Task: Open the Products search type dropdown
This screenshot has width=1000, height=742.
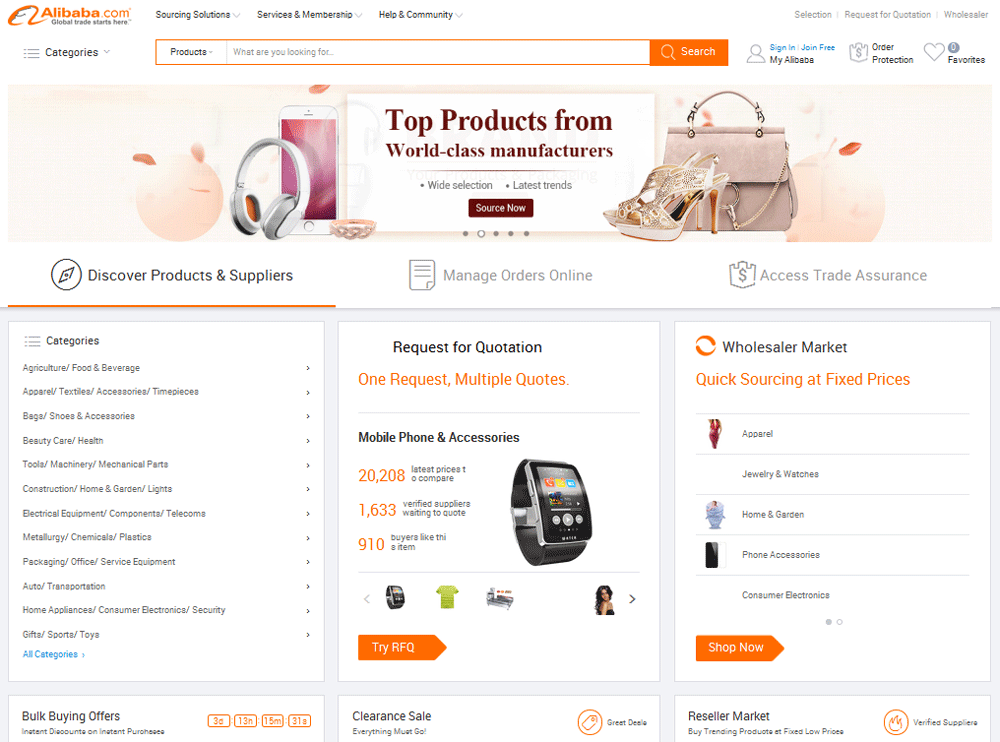Action: pos(191,52)
